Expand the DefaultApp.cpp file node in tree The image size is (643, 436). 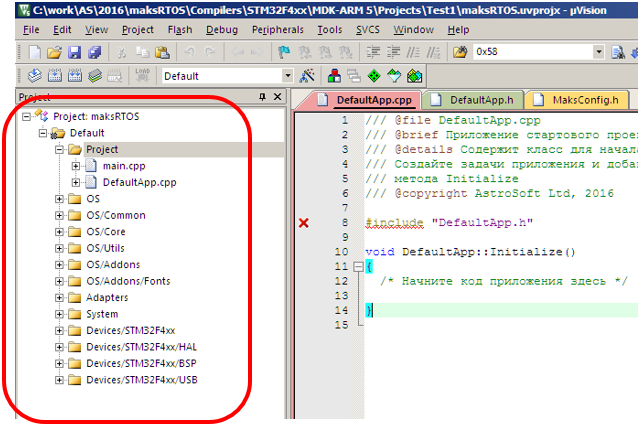75,183
